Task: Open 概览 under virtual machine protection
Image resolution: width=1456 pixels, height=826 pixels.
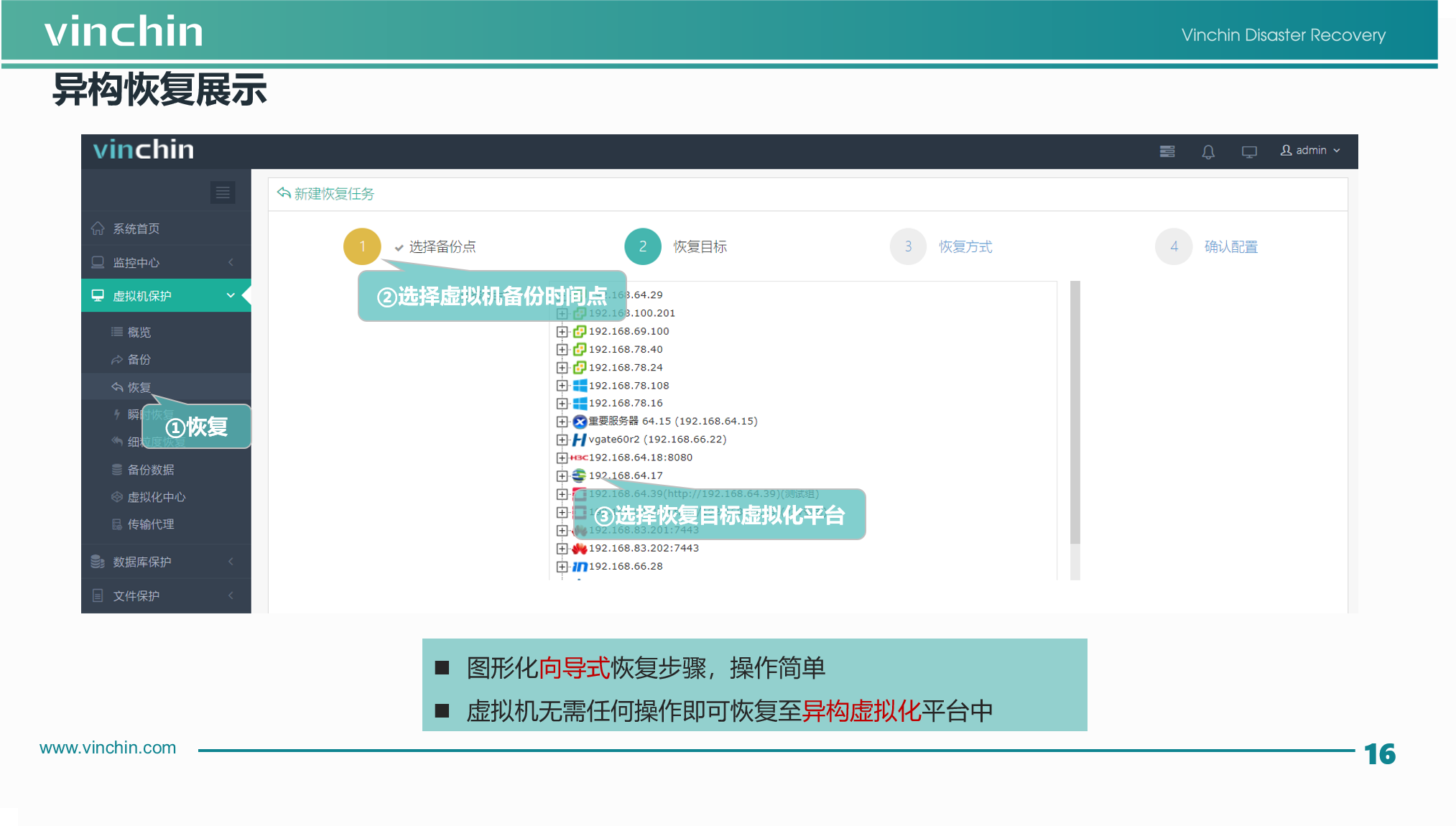Action: click(x=139, y=332)
